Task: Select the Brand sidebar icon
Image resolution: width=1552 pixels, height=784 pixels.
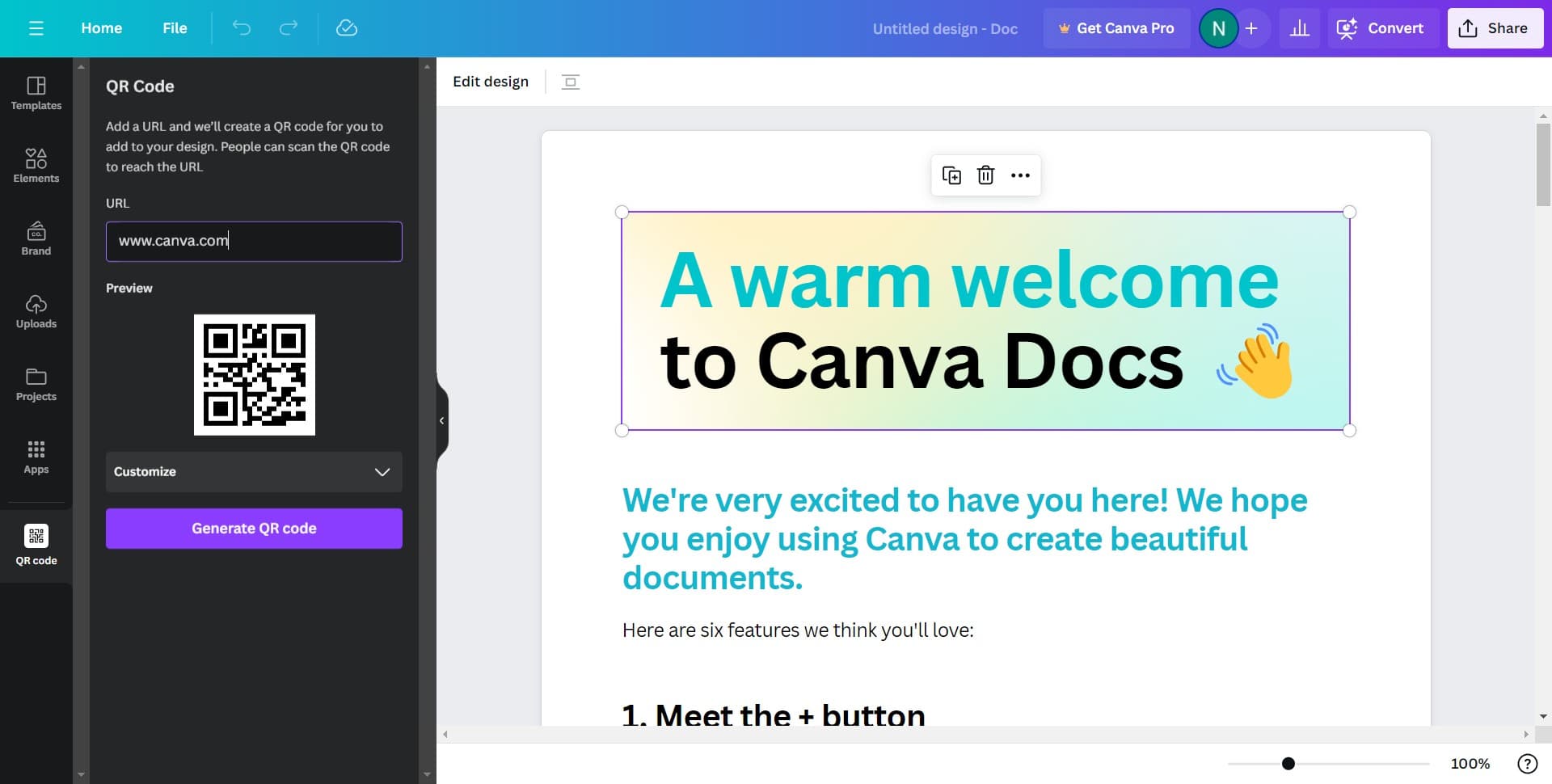Action: pos(36,238)
